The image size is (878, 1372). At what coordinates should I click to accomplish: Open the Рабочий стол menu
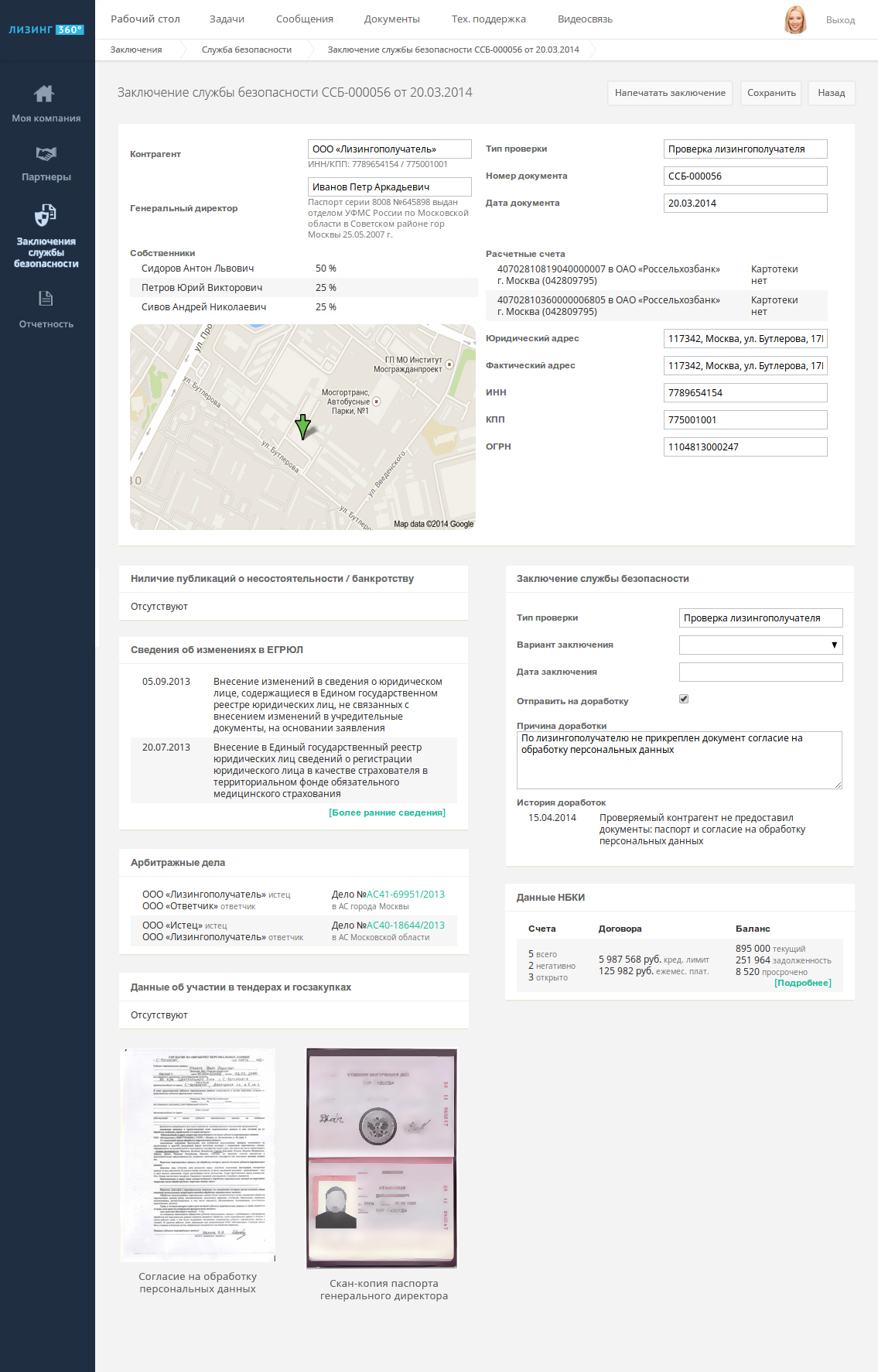(x=145, y=19)
